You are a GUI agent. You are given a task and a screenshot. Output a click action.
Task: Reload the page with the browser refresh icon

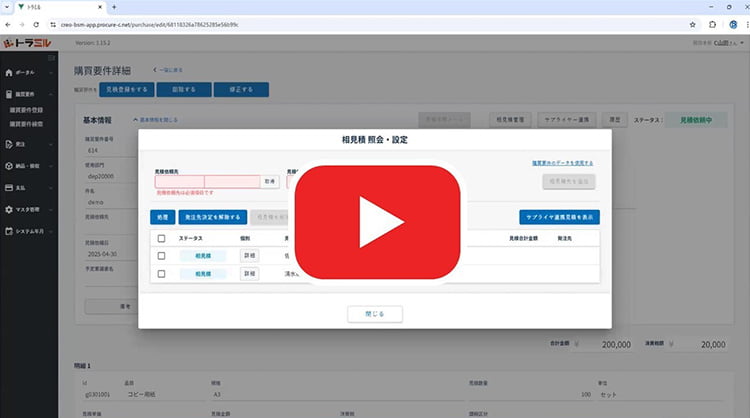pyautogui.click(x=36, y=24)
